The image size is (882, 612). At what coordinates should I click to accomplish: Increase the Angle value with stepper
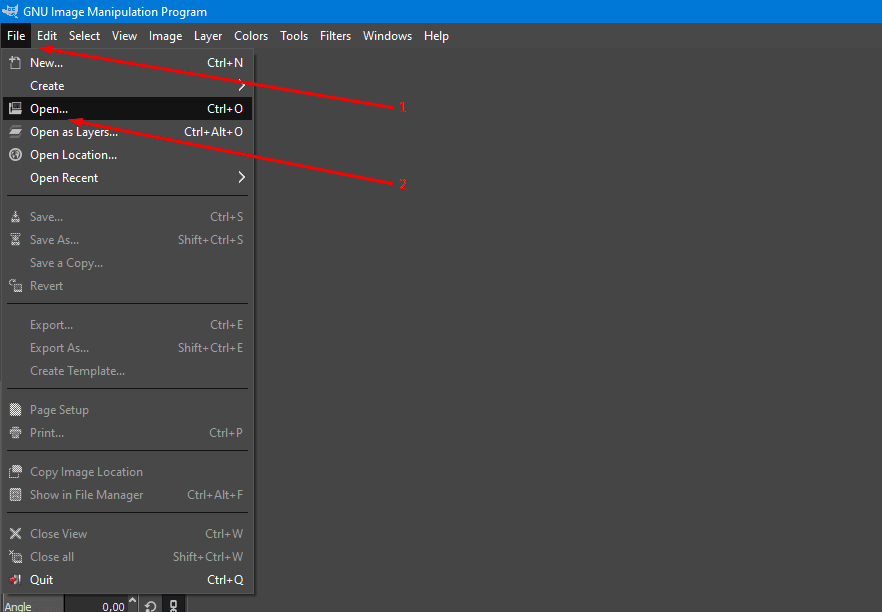click(x=132, y=600)
